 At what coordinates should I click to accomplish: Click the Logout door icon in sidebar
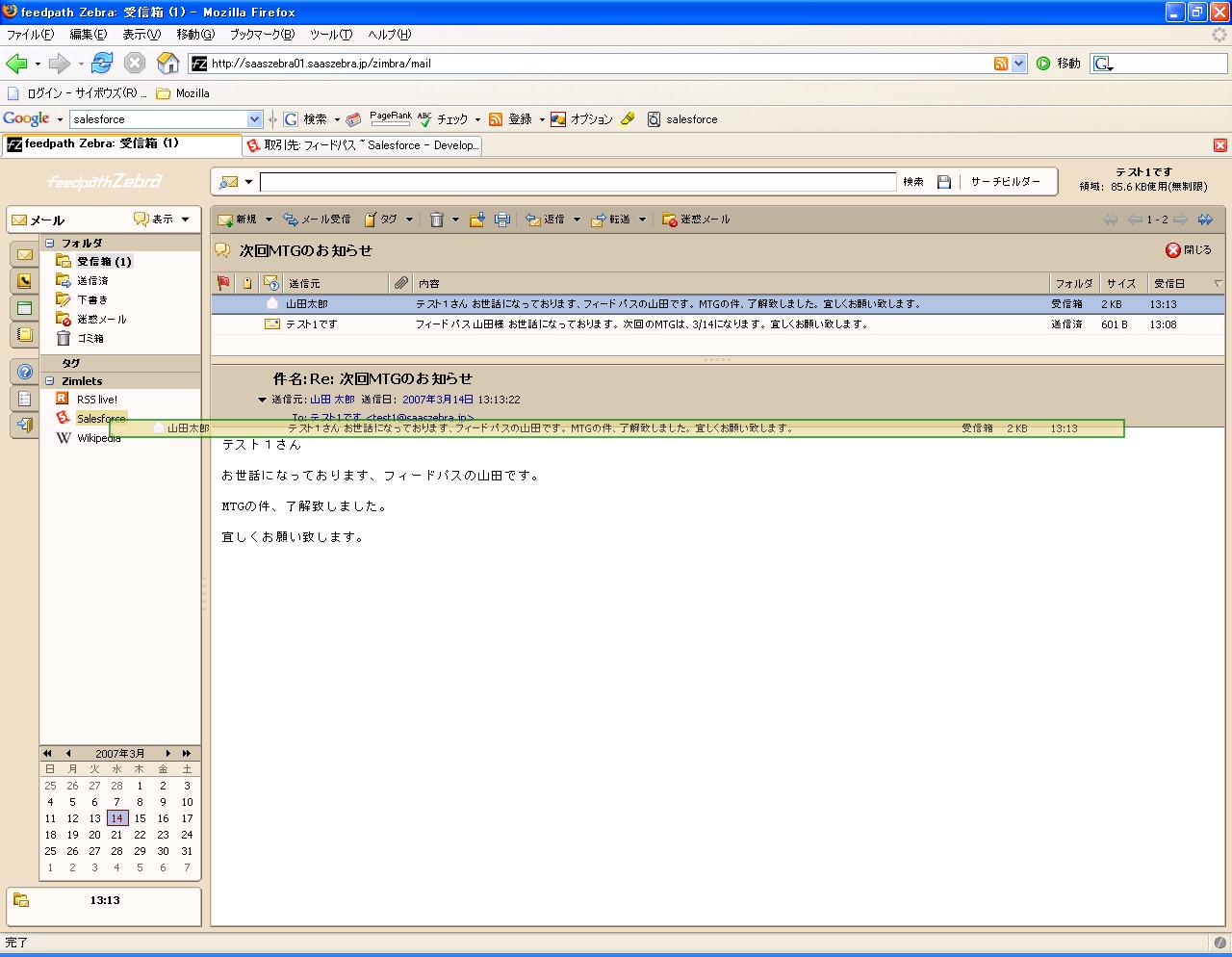[x=24, y=425]
